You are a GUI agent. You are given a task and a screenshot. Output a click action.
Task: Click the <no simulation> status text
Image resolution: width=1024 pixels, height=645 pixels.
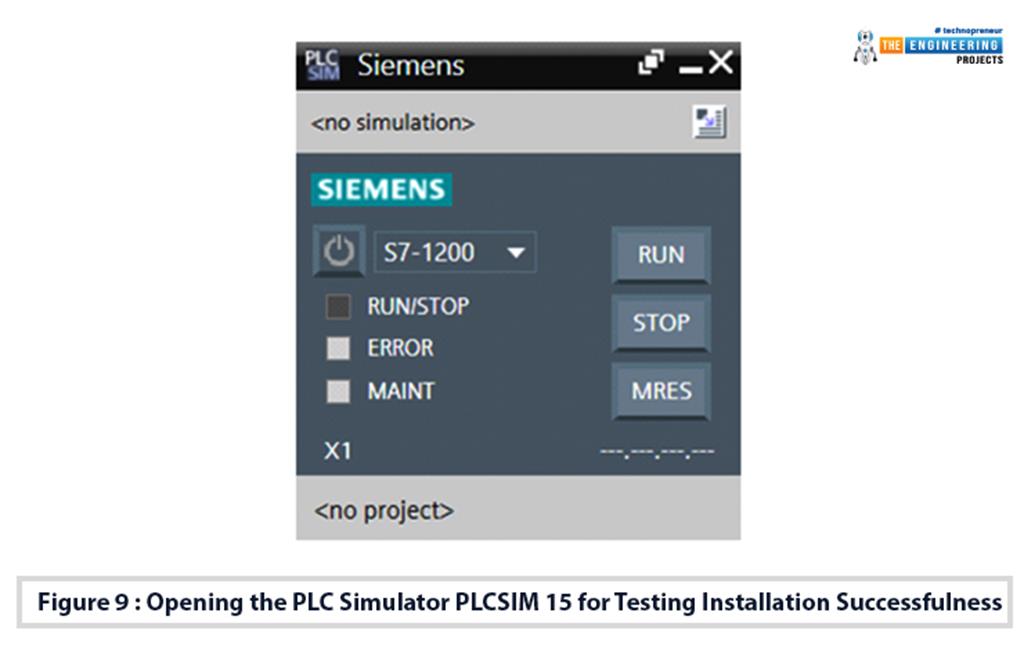393,123
